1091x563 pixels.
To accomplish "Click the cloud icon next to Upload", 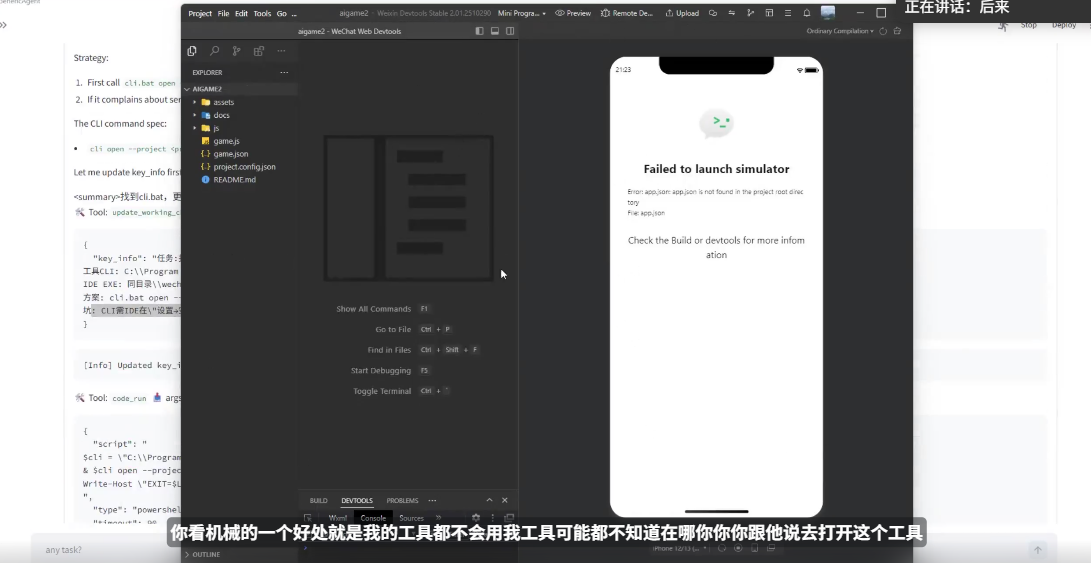I will point(712,13).
